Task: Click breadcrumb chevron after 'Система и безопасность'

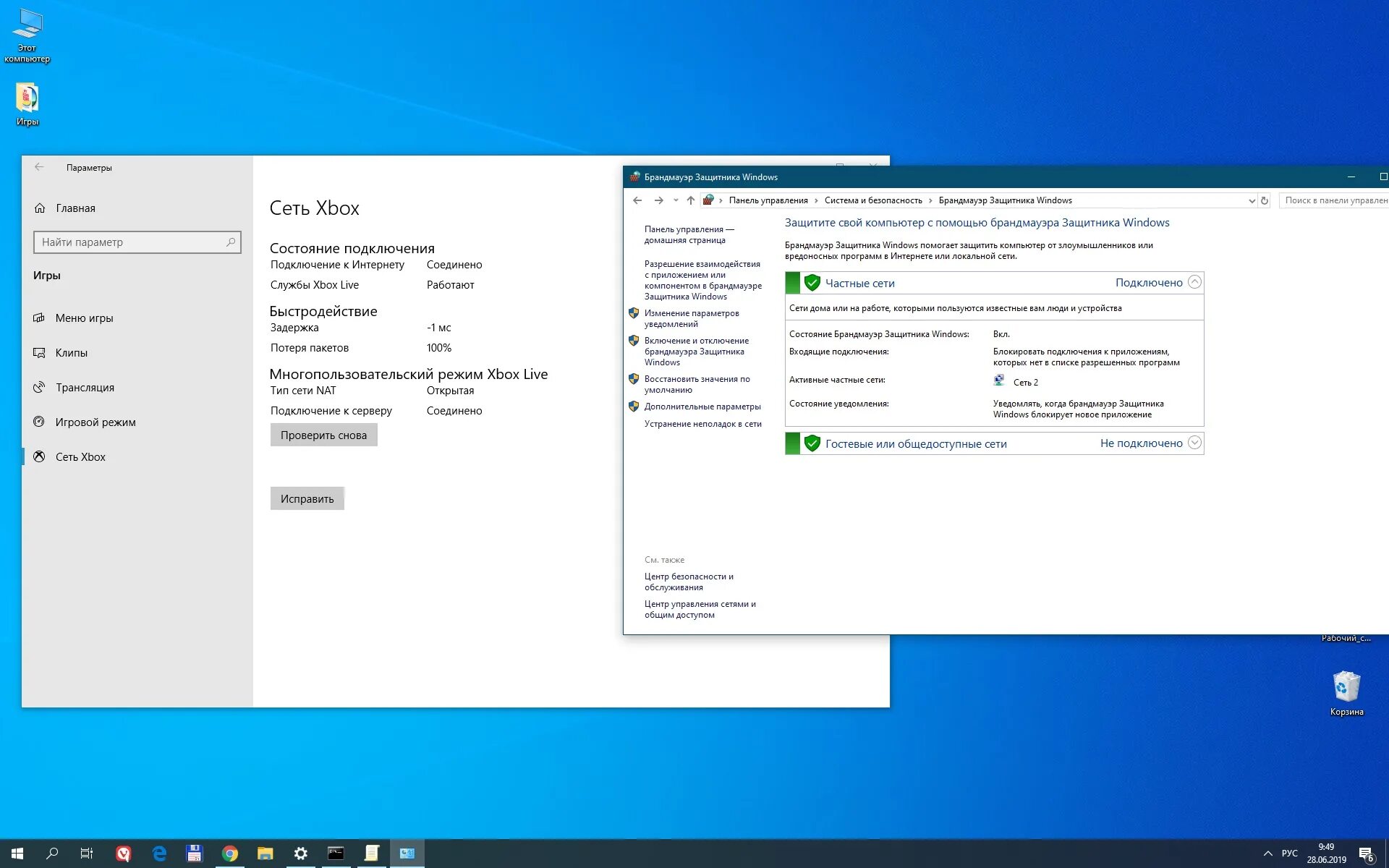Action: pos(930,200)
